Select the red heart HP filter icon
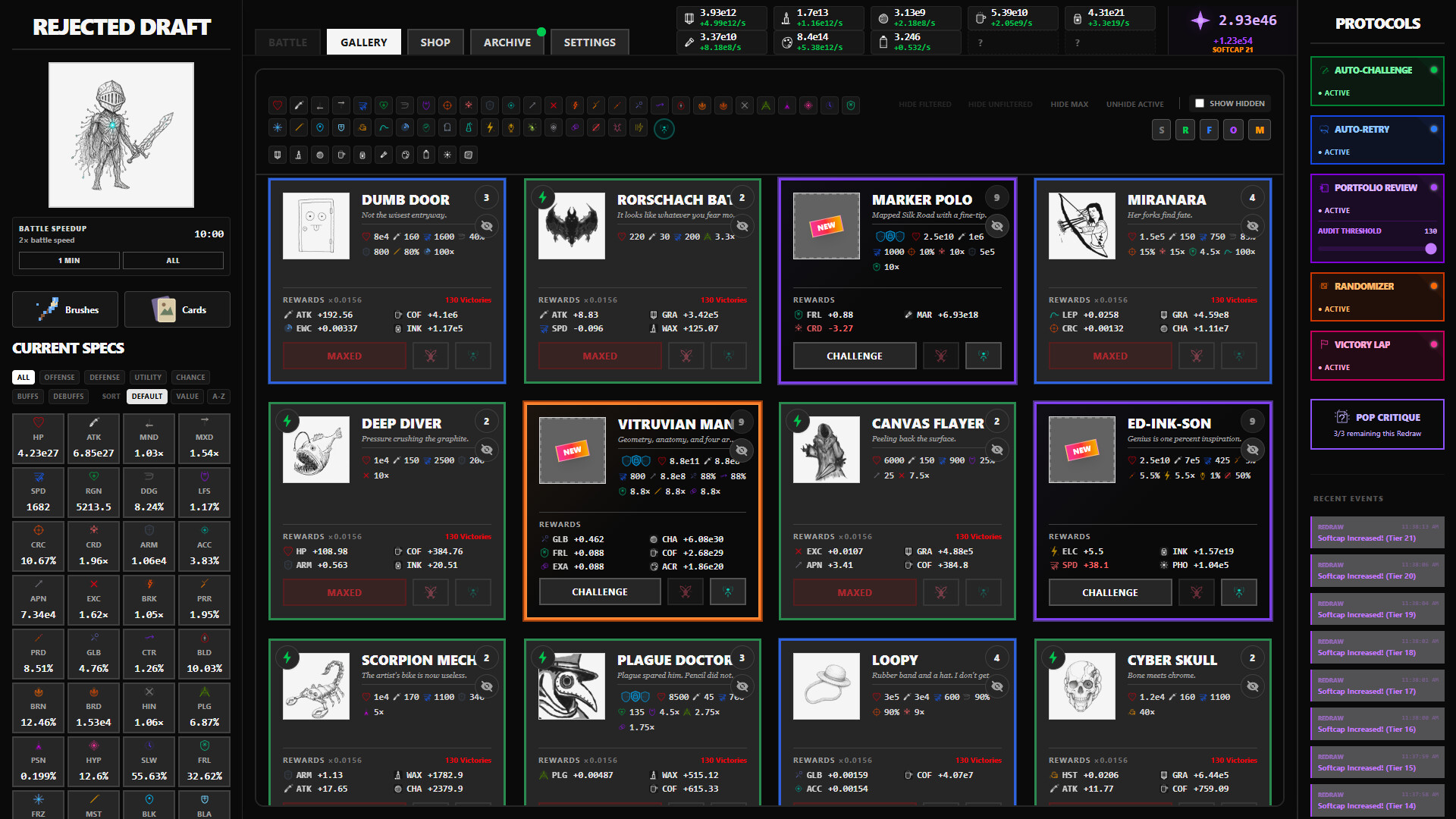The height and width of the screenshot is (819, 1456). [x=278, y=105]
